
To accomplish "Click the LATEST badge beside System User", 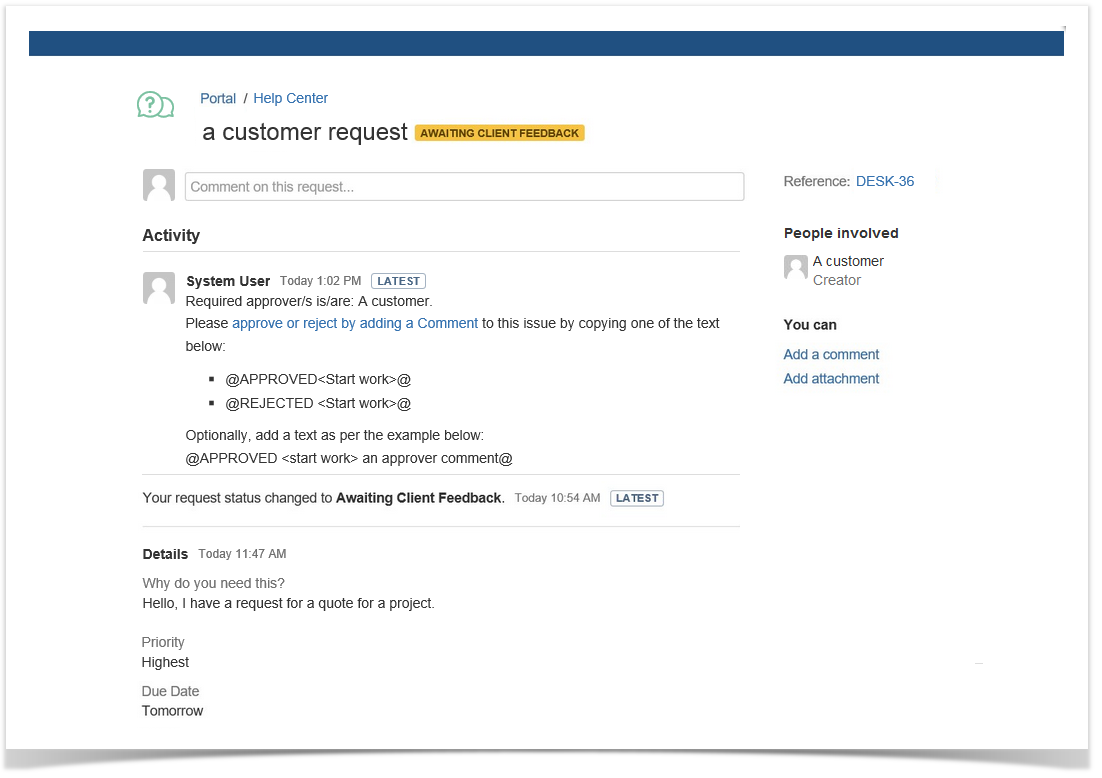I will (x=398, y=281).
